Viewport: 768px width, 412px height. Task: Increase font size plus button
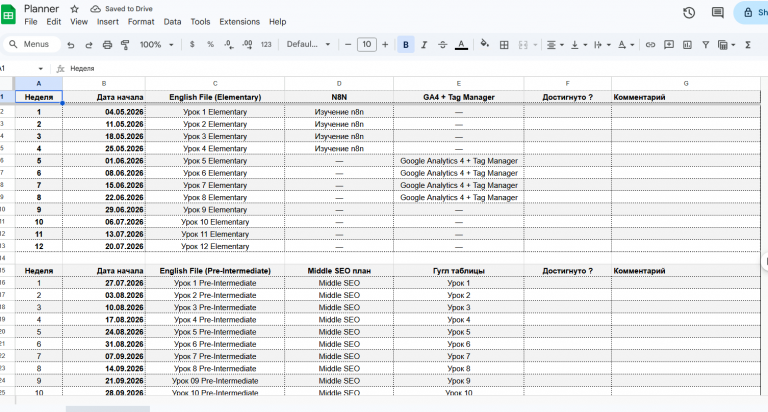385,45
